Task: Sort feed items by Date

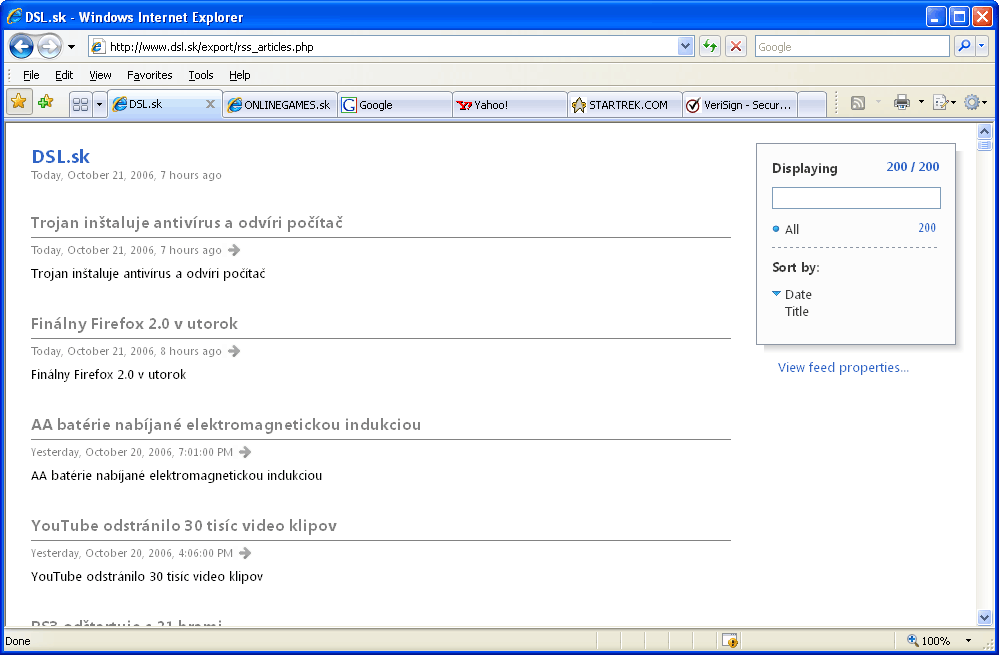Action: [x=798, y=294]
